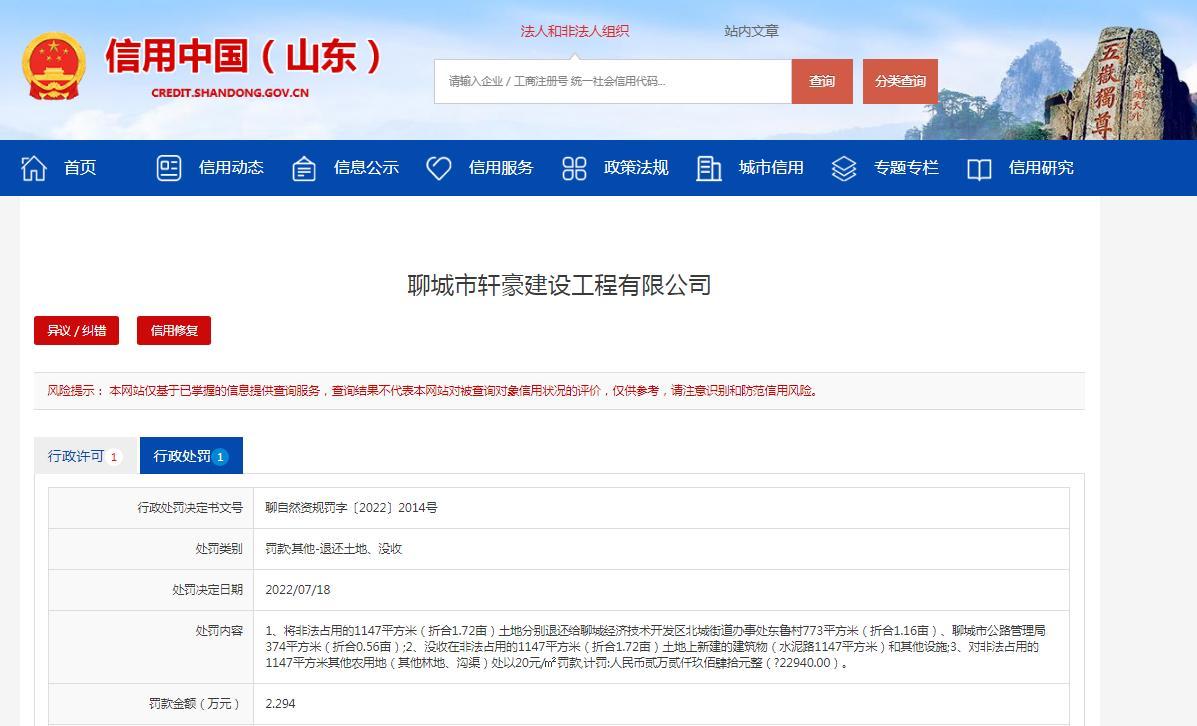Open the 分类查询 button
Screen dimensions: 1197x726
pyautogui.click(x=900, y=81)
